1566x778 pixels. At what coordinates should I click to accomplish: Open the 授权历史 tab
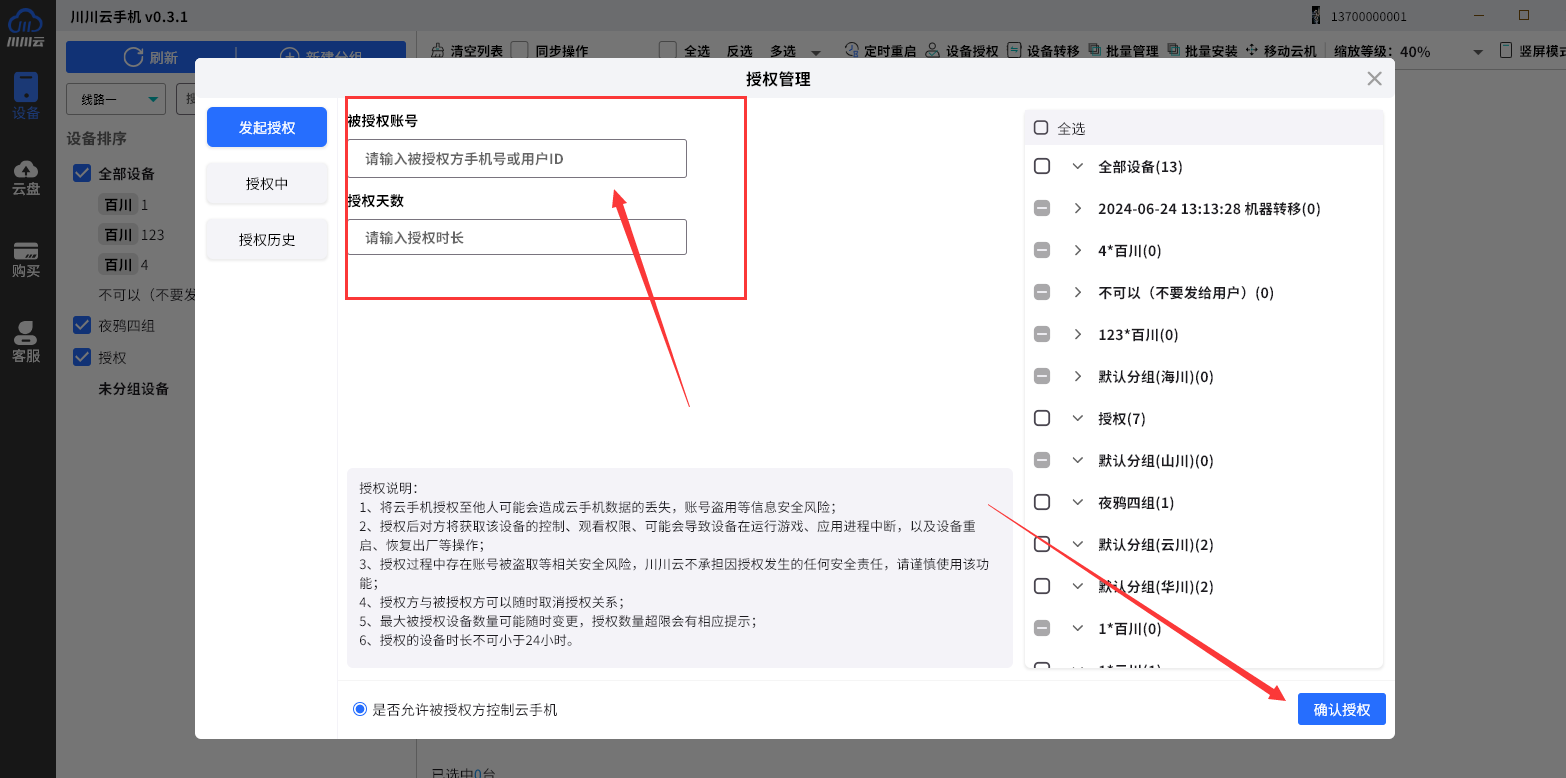[x=266, y=239]
